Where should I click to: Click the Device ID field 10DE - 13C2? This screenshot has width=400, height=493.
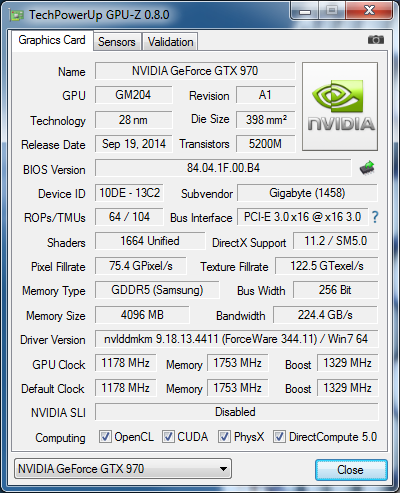pos(129,193)
